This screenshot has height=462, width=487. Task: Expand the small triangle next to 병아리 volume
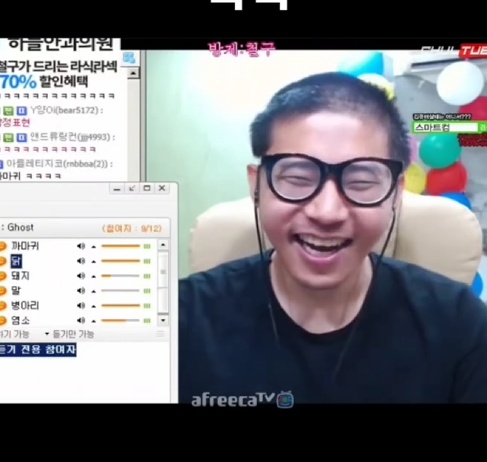click(x=94, y=306)
